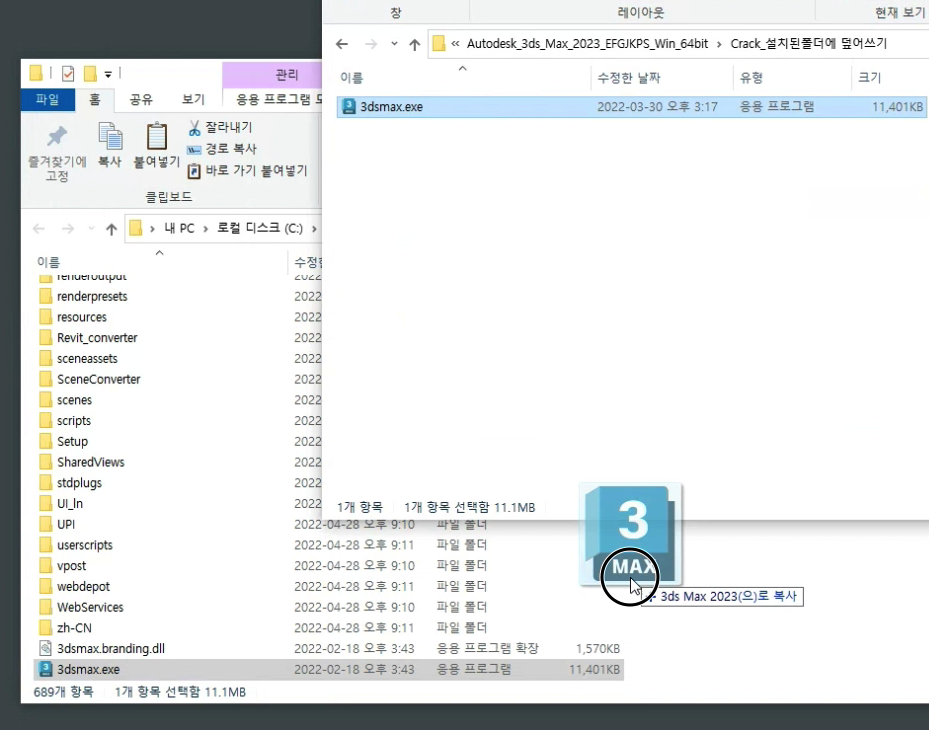The height and width of the screenshot is (730, 929).
Task: Go up one level in C: drive window
Action: pyautogui.click(x=111, y=229)
